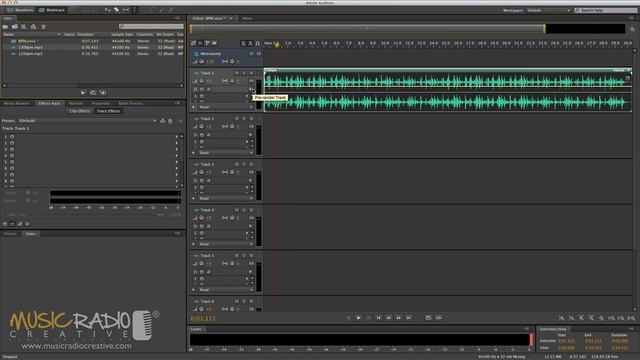Click Pre-render Track button on Track 1
The width and height of the screenshot is (640, 360).
[x=250, y=89]
